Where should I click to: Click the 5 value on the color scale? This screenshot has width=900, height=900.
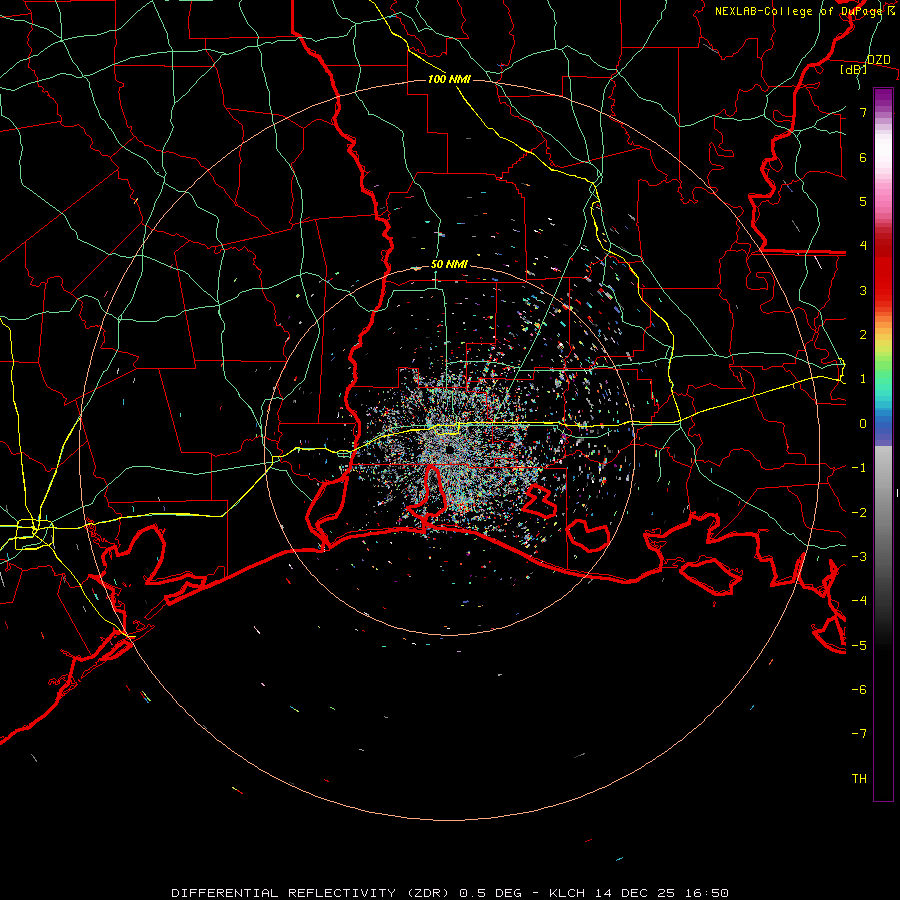tap(863, 201)
